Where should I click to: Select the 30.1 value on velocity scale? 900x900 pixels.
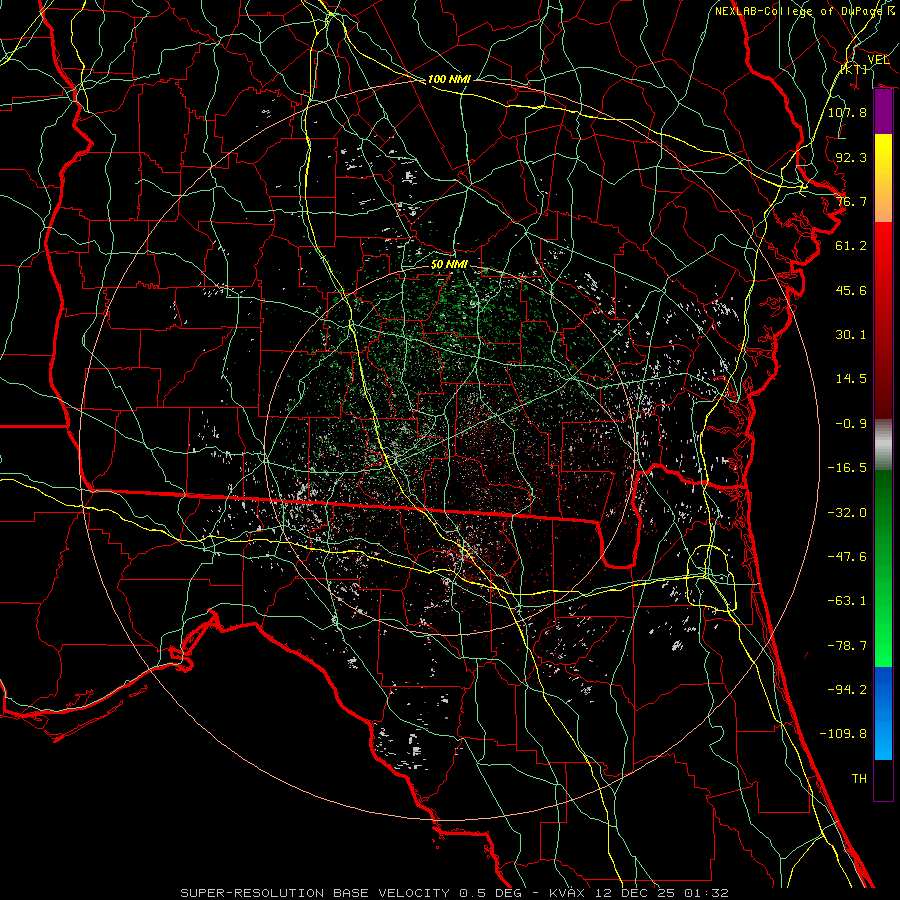pos(851,335)
